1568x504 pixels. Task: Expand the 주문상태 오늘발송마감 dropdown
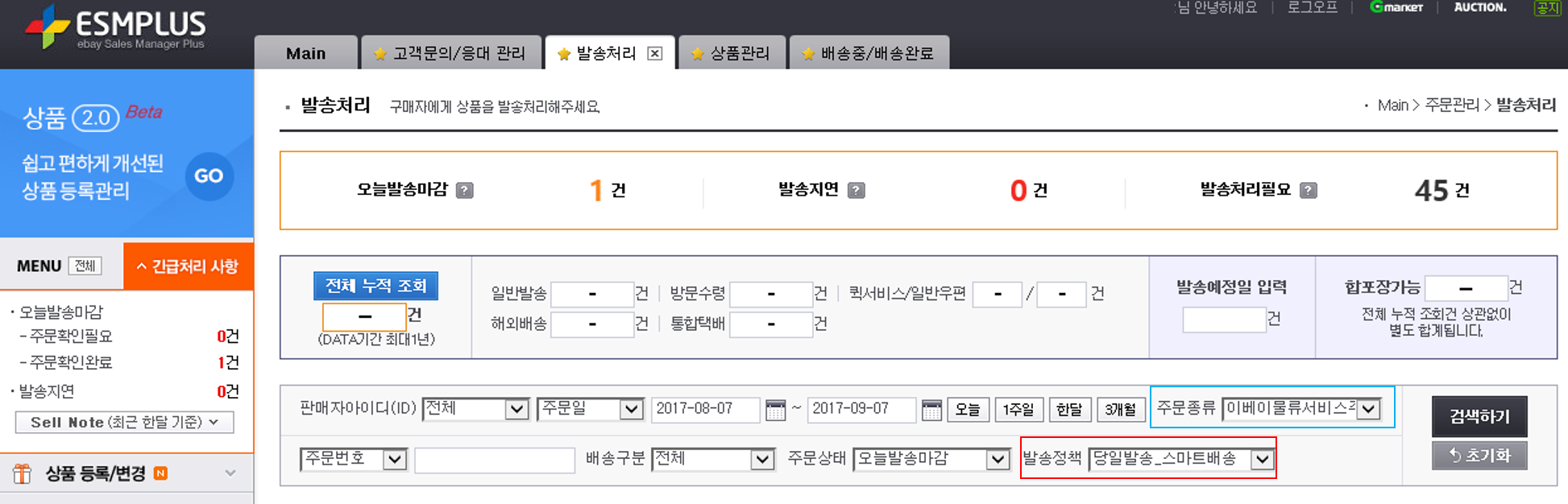(x=931, y=459)
